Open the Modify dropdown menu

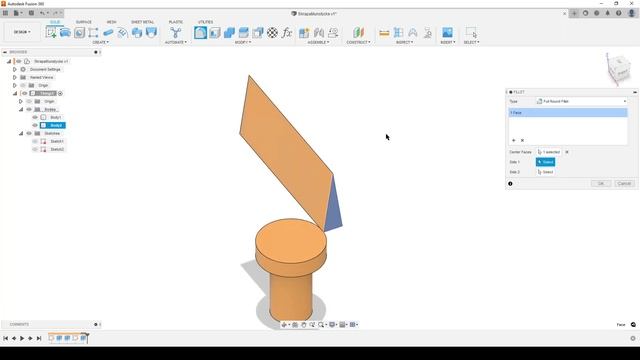point(243,42)
